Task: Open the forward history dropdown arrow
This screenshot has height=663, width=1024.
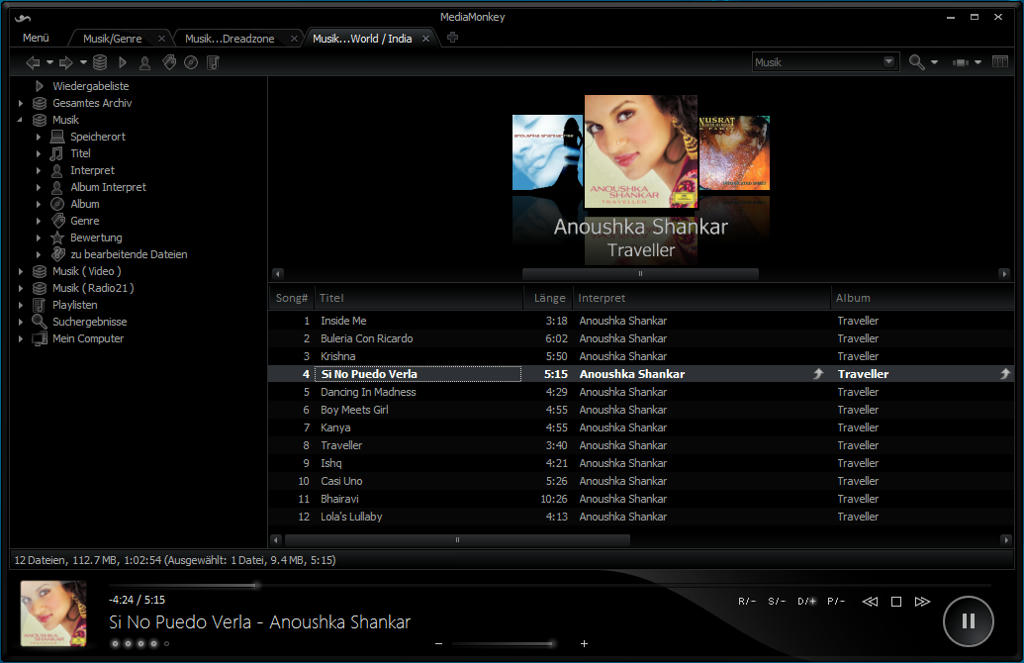Action: click(83, 63)
